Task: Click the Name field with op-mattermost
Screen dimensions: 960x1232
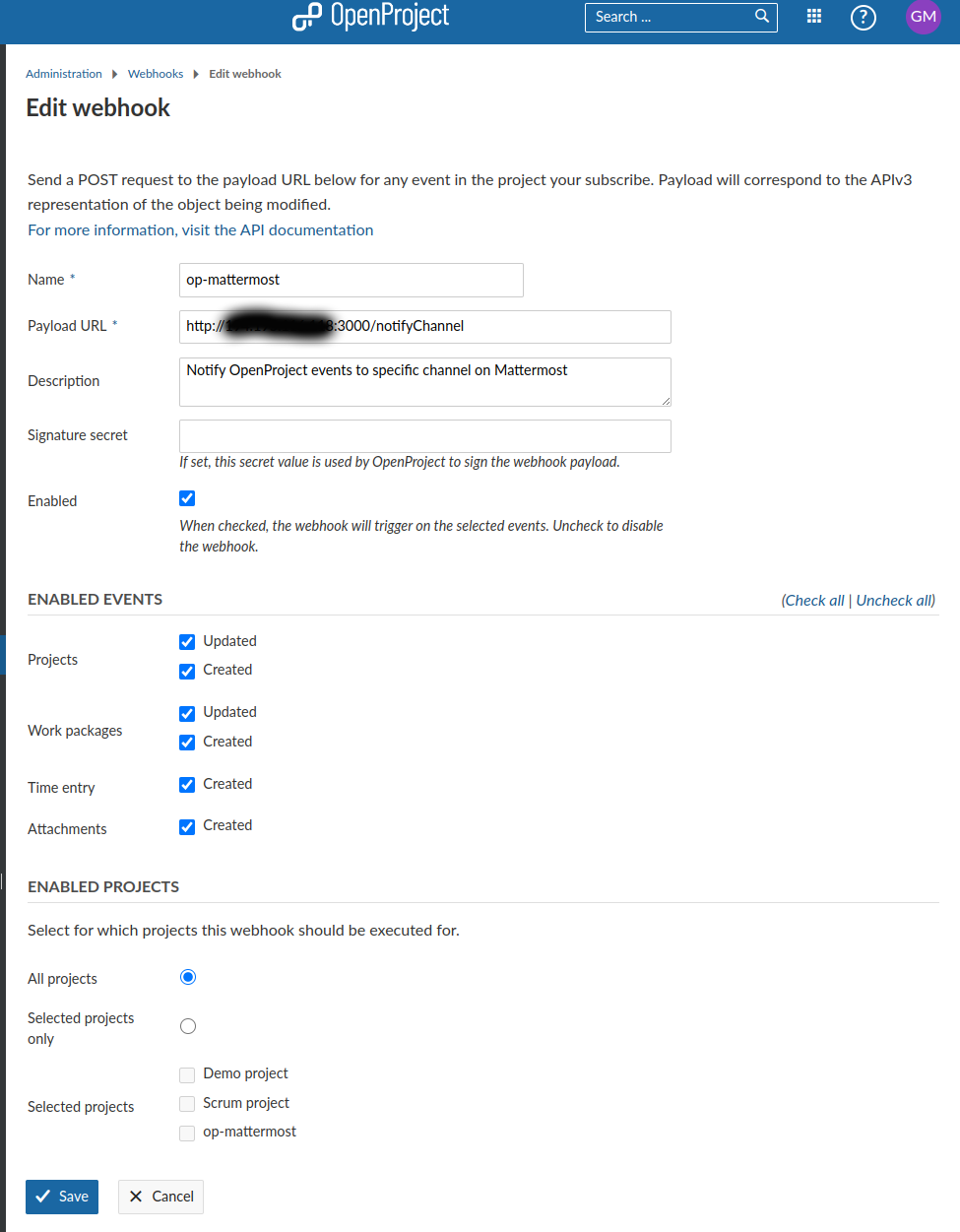Action: [x=352, y=280]
